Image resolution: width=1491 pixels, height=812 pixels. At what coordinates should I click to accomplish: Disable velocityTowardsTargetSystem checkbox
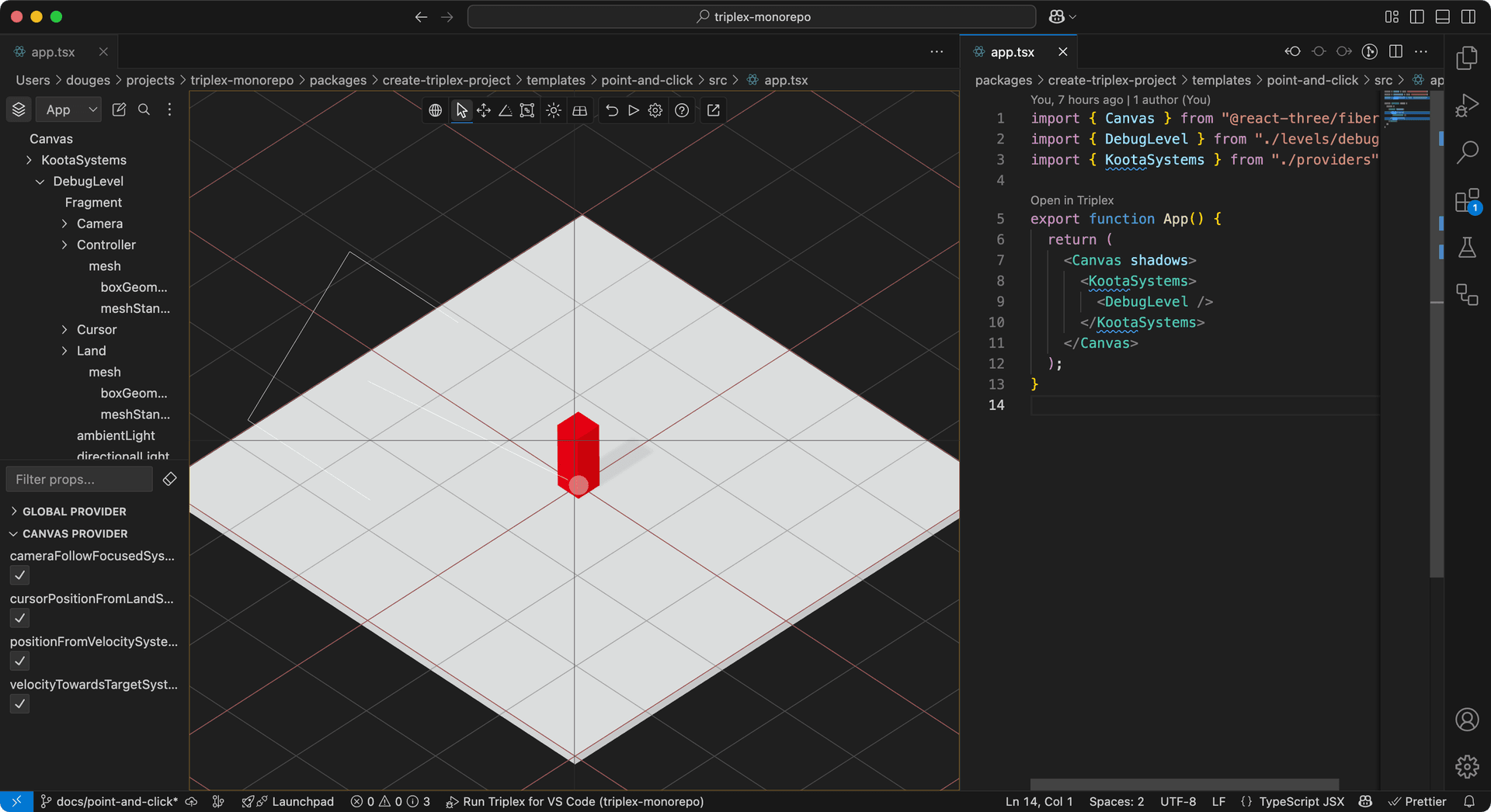[x=20, y=704]
